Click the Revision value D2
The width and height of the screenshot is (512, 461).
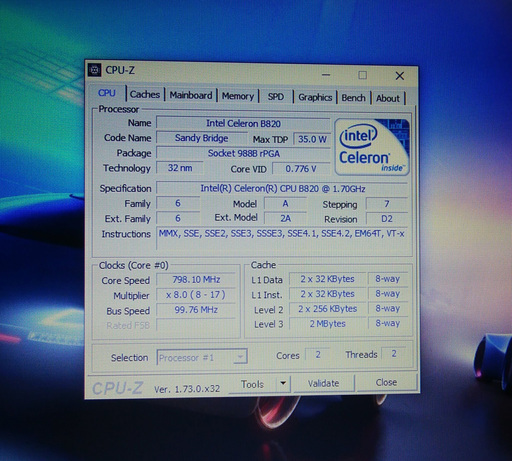pos(387,219)
